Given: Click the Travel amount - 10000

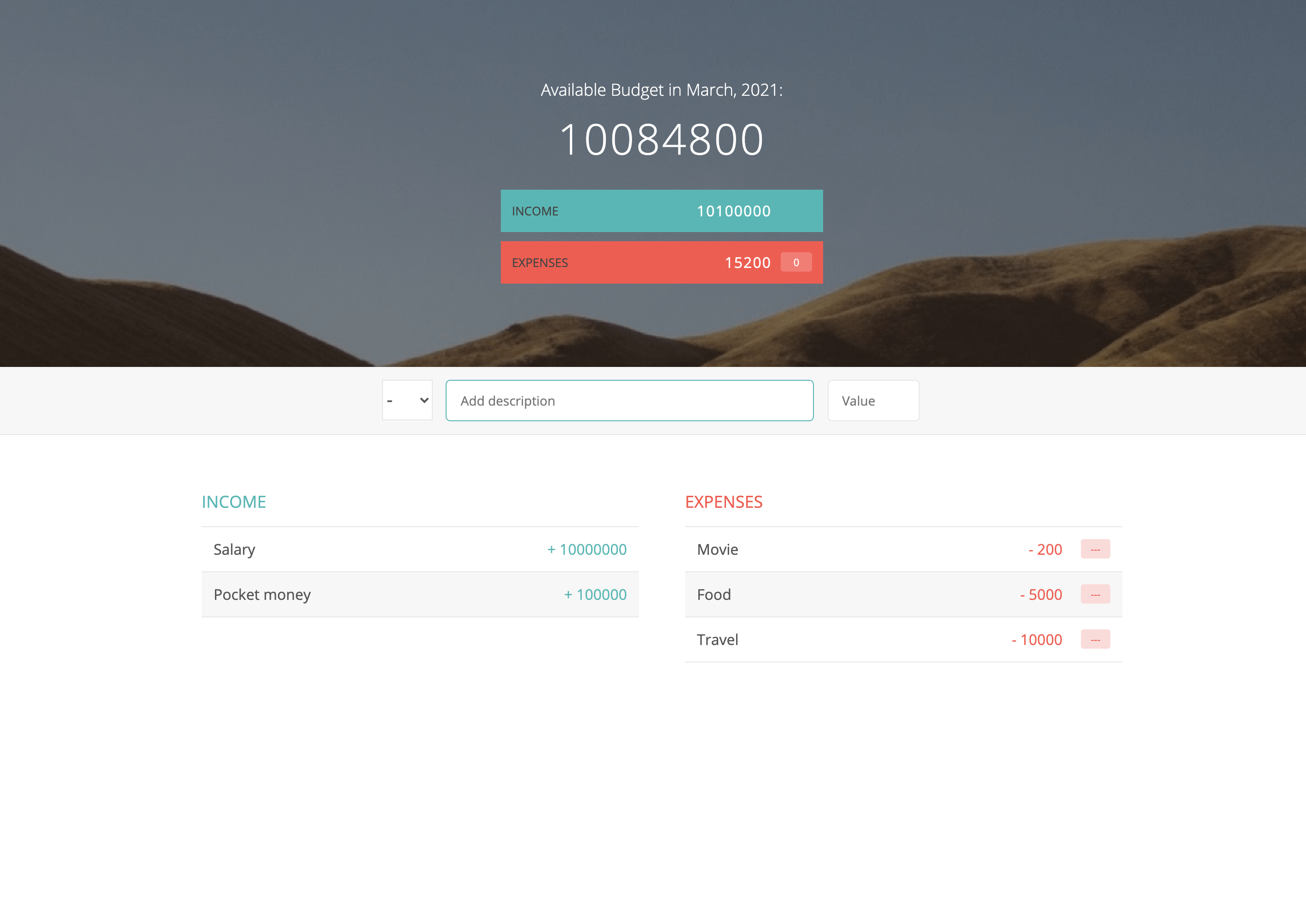Looking at the screenshot, I should [1036, 639].
